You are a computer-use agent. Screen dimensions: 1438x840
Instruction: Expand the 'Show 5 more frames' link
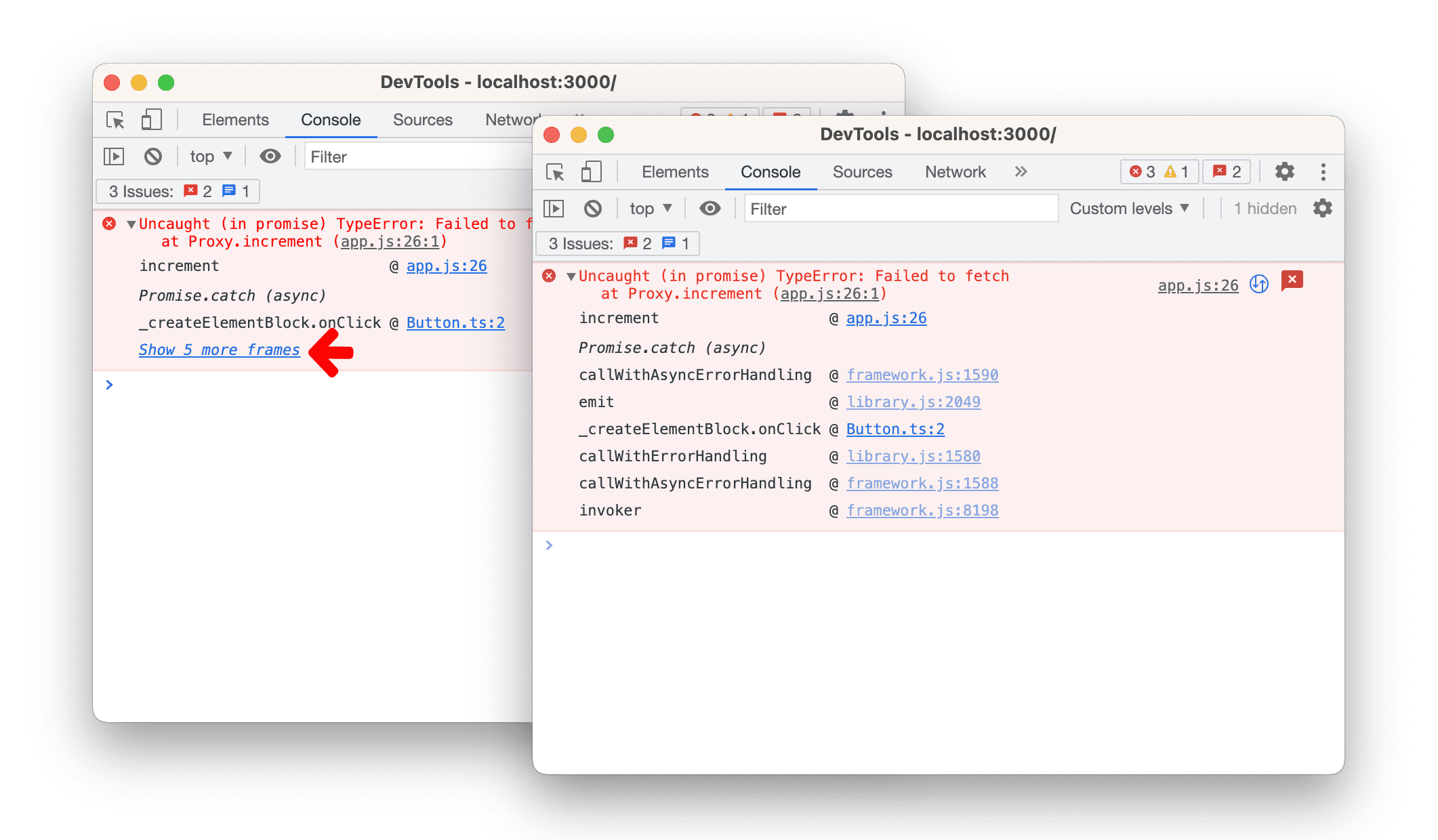[219, 349]
